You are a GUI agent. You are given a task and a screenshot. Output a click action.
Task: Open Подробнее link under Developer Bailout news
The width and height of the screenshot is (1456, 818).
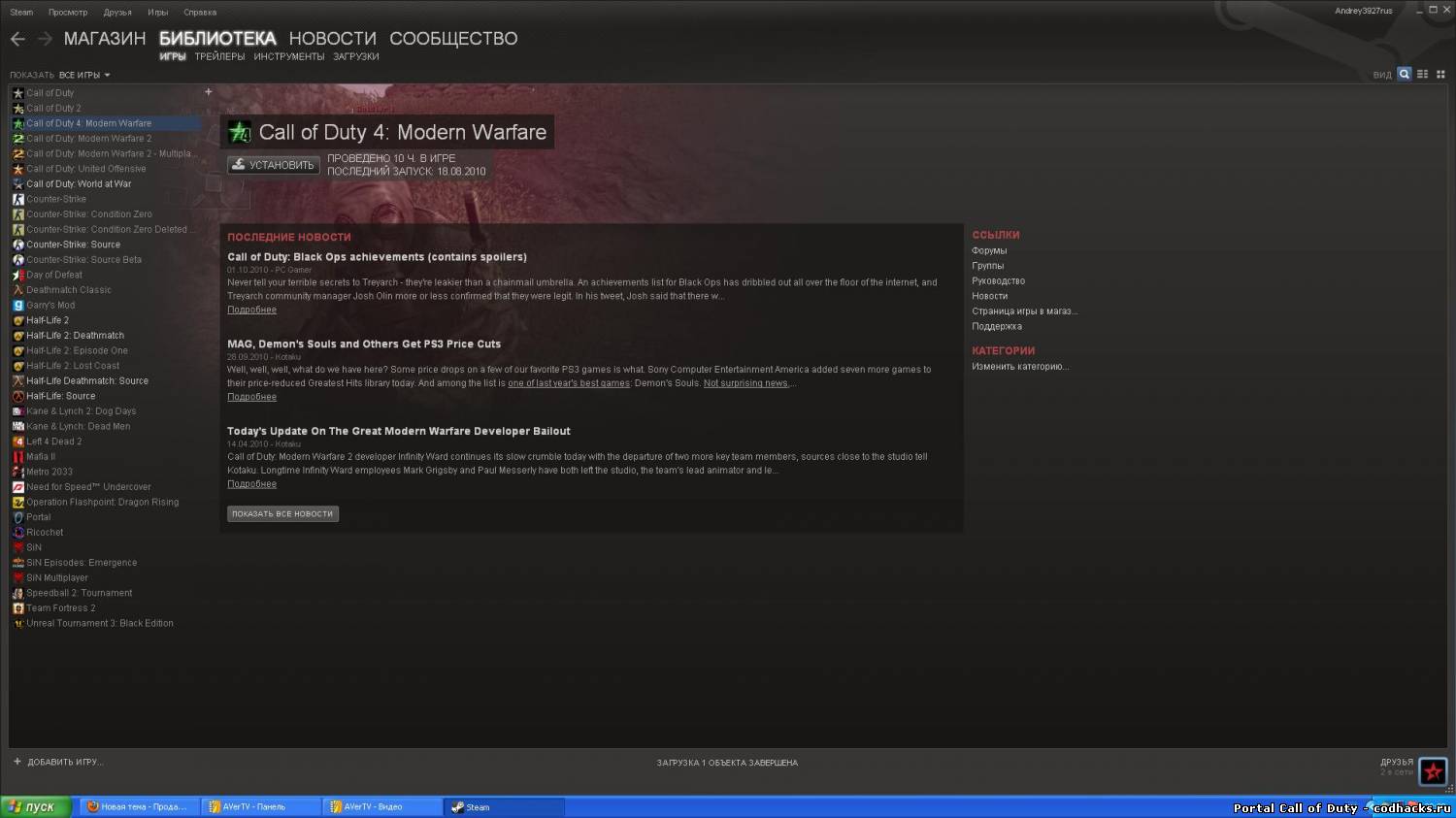point(251,484)
